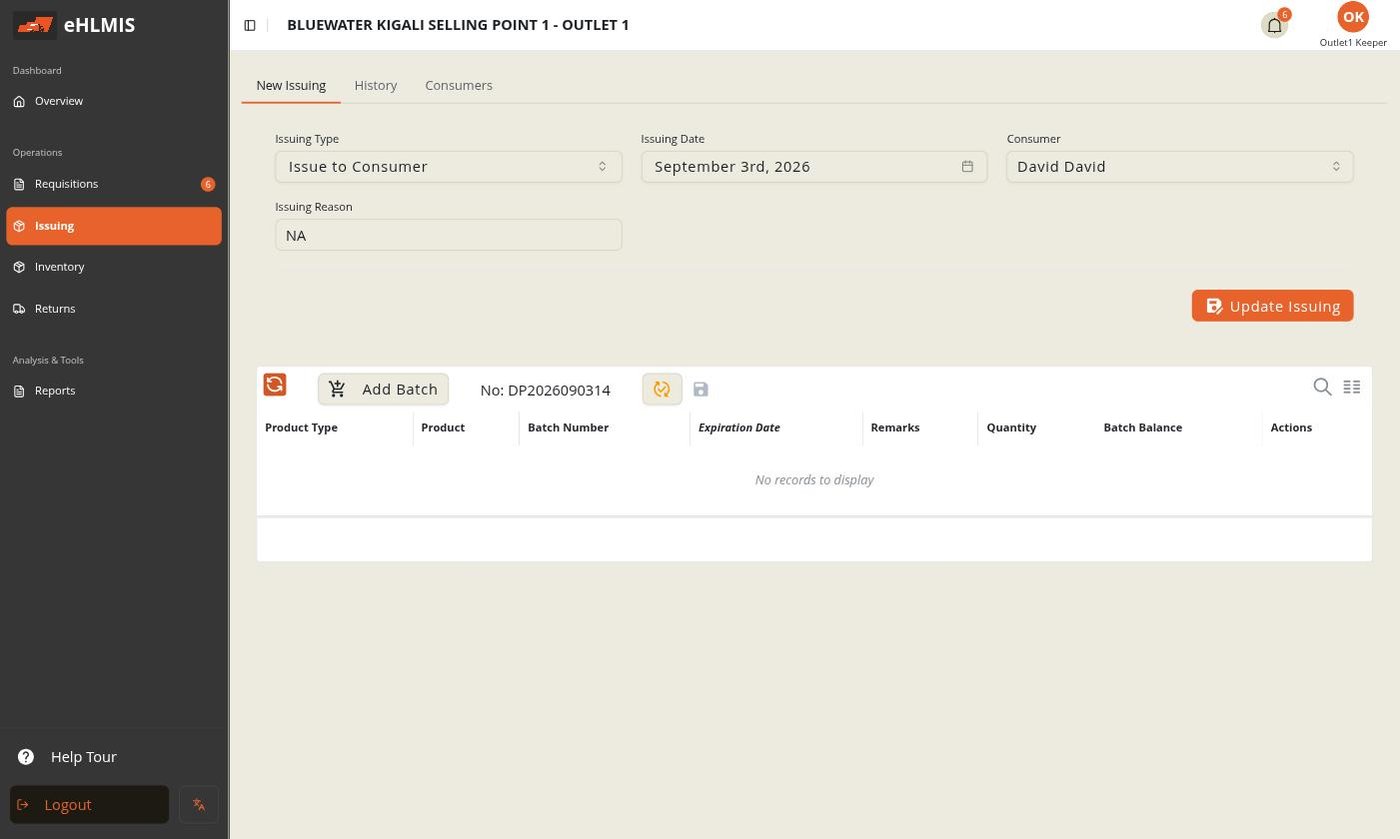
Task: Sort by Batch Number column header
Action: click(568, 427)
